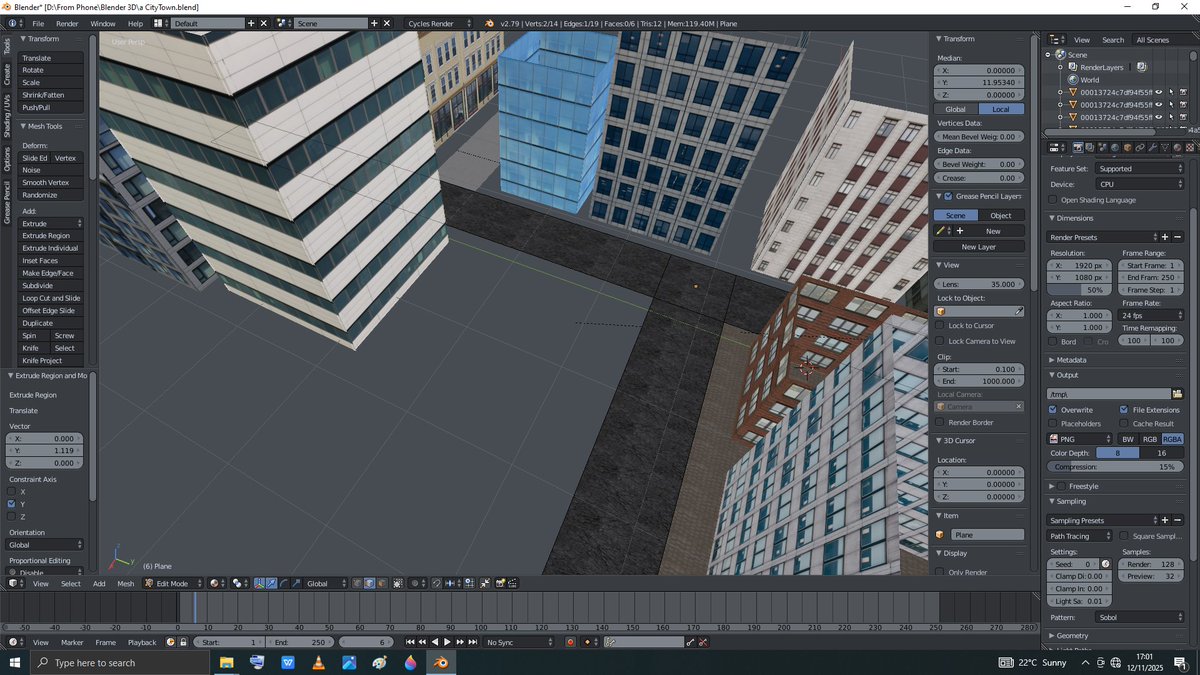
Task: Switch to Grease Pencil sidebar tab
Action: tap(6, 201)
